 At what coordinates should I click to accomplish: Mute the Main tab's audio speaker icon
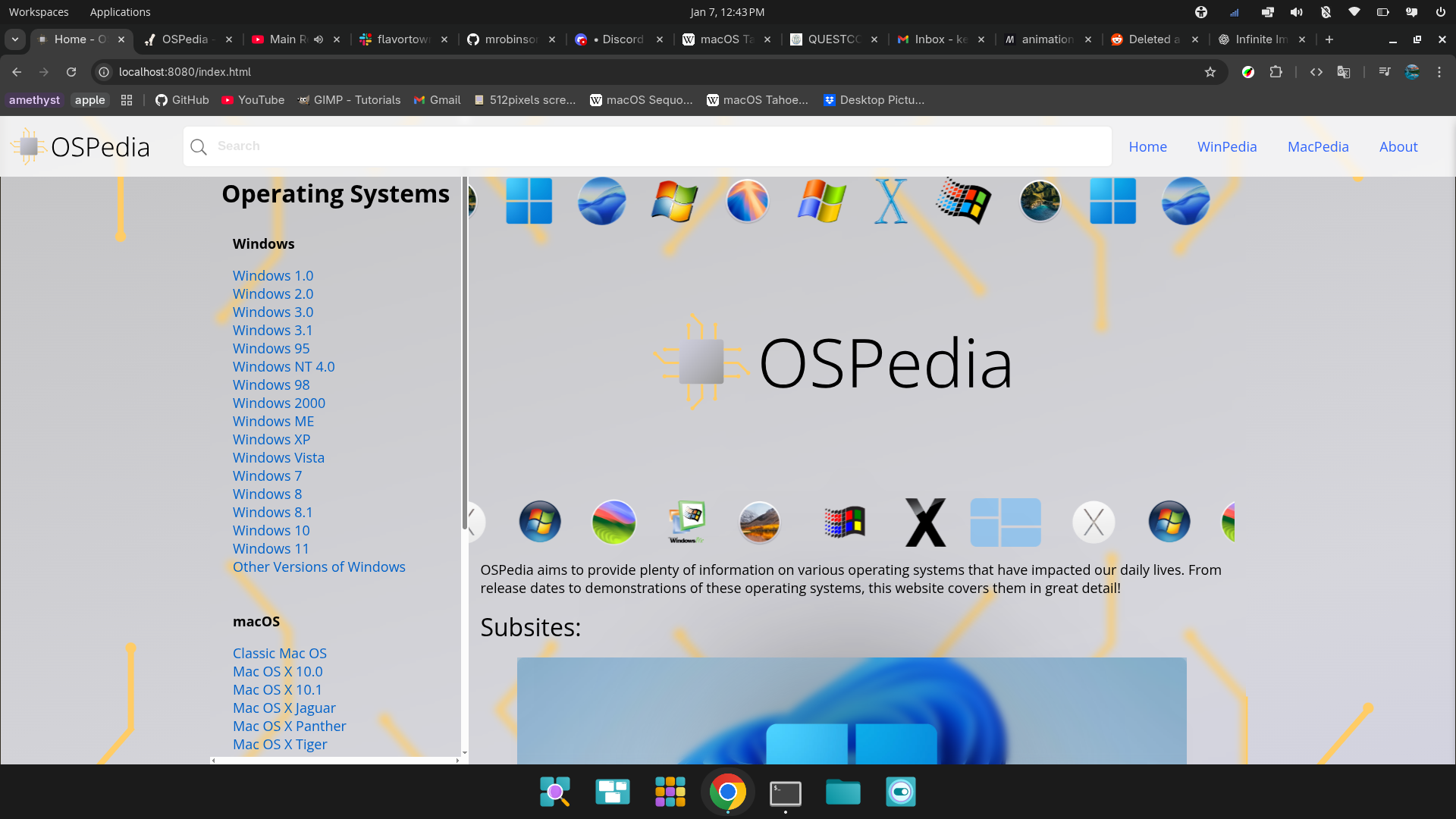tap(319, 39)
